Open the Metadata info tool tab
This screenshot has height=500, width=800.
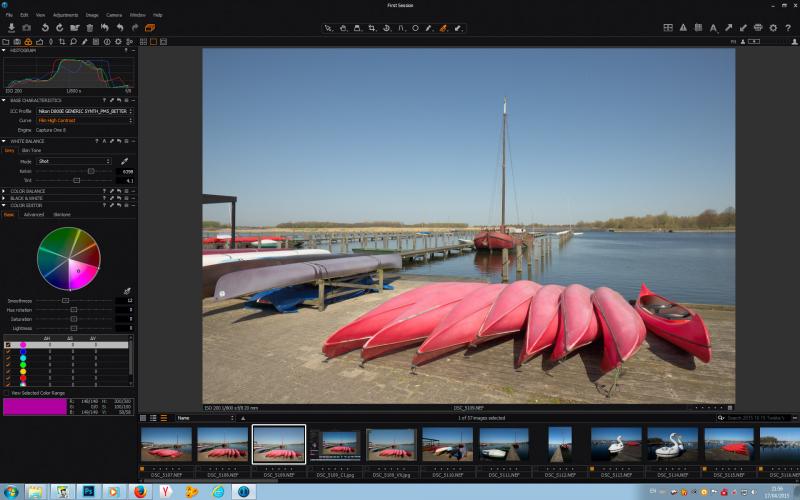(107, 42)
